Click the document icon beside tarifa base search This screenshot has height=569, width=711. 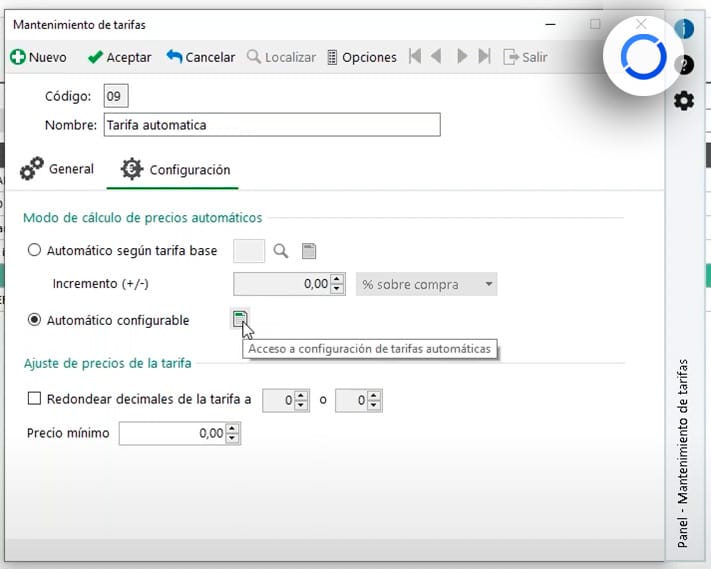coord(309,251)
